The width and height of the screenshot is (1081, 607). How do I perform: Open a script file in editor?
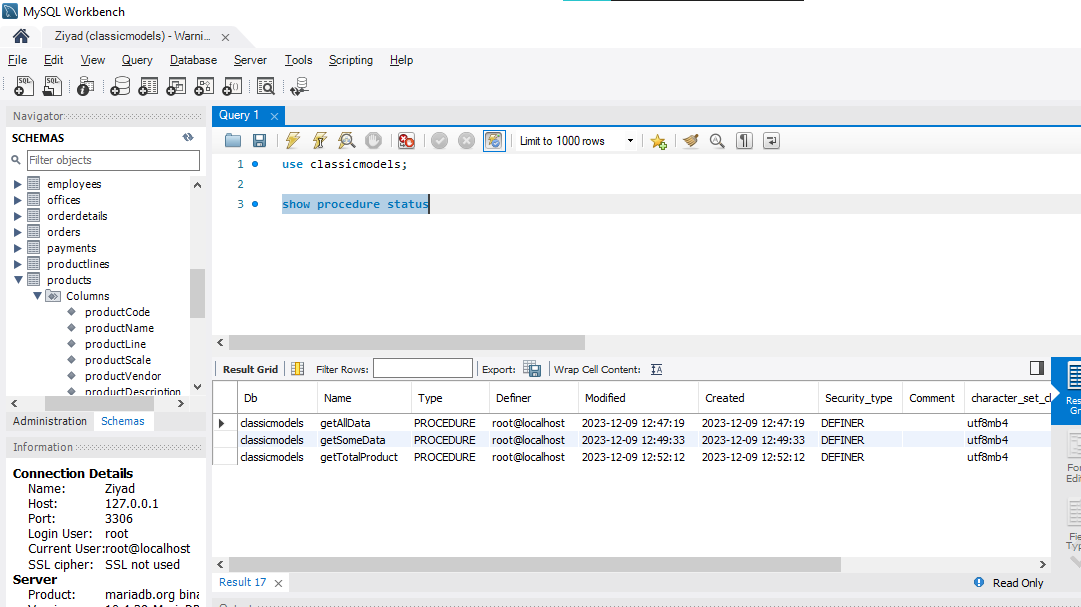pyautogui.click(x=233, y=141)
